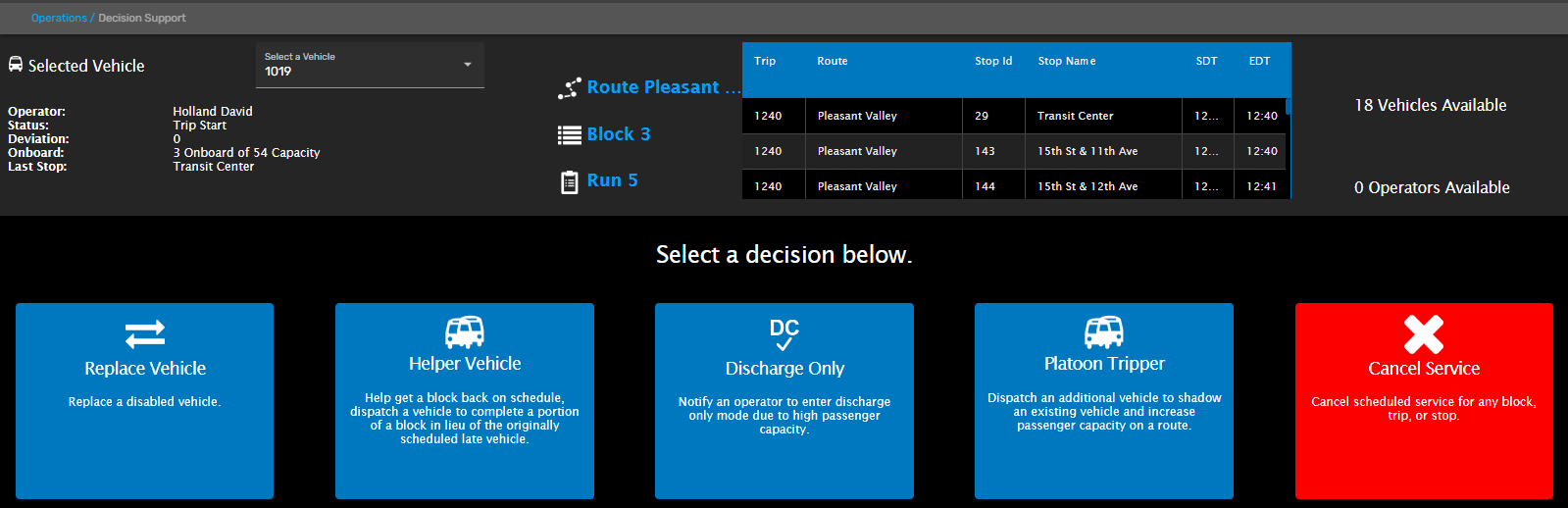Click the route icon next to Route Pleasant

(570, 88)
